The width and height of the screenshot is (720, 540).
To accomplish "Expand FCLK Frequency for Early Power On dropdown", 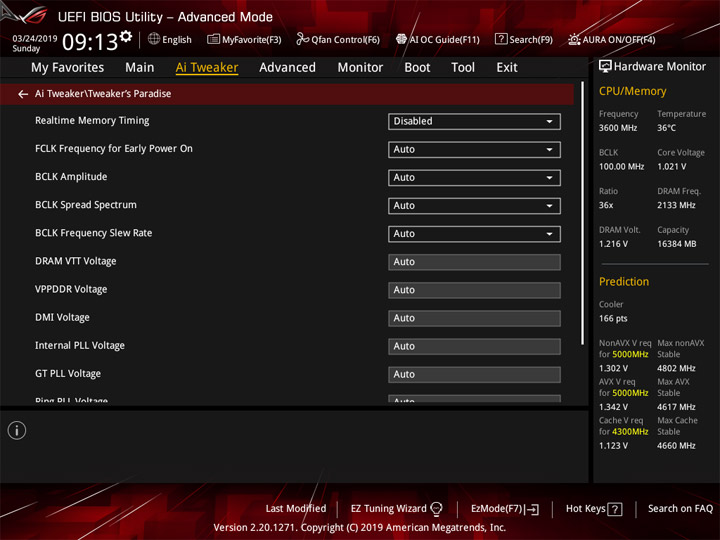I will (x=474, y=149).
